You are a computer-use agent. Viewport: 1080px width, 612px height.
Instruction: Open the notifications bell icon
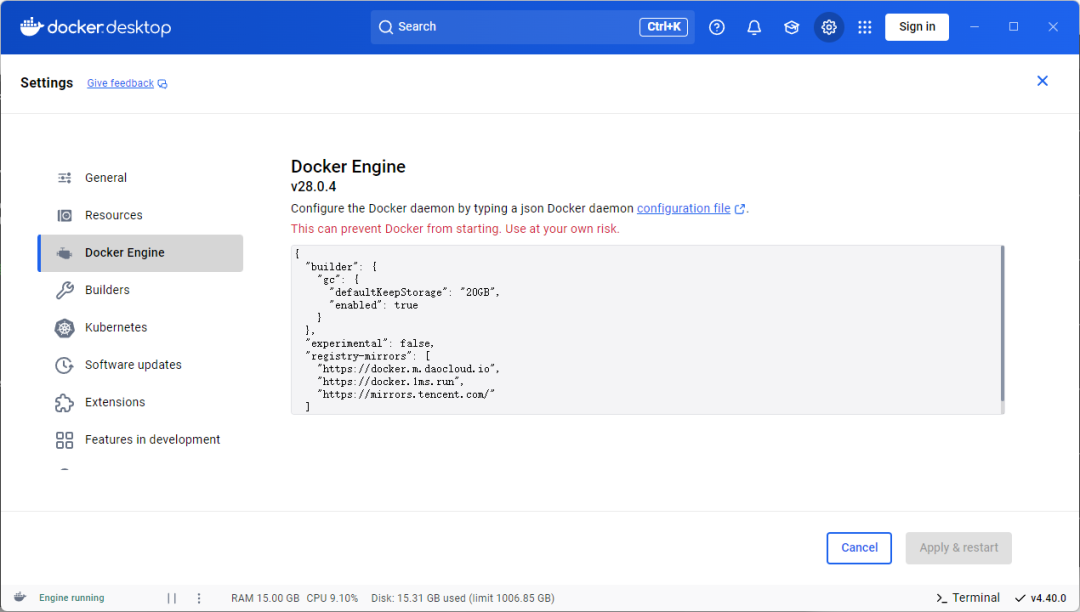[x=754, y=27]
